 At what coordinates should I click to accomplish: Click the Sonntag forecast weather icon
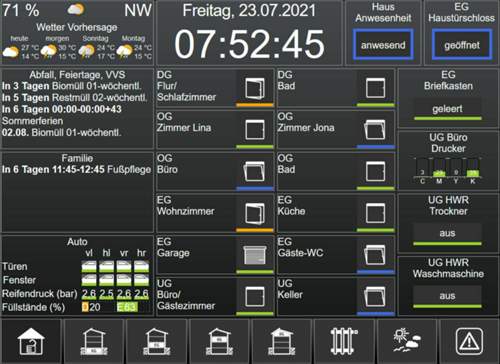[86, 52]
